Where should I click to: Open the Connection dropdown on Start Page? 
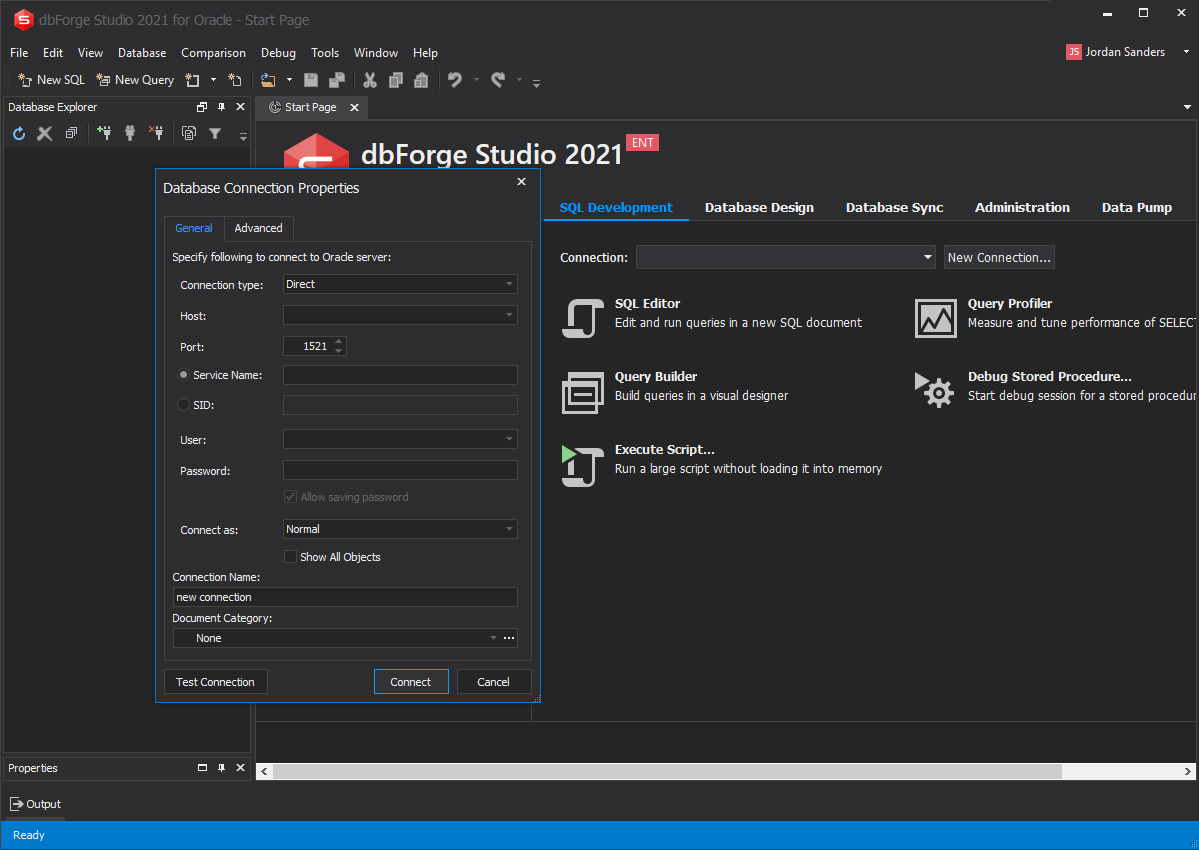click(x=926, y=257)
